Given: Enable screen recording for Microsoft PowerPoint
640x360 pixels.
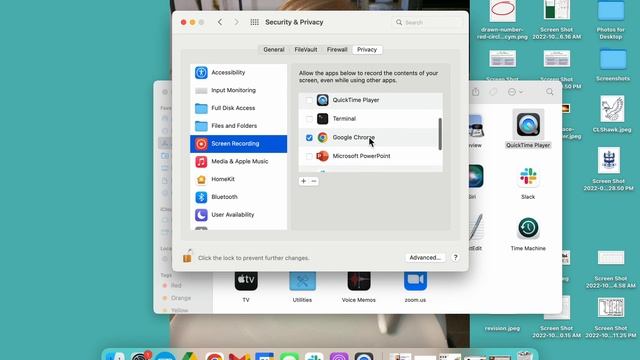Looking at the screenshot, I should [x=309, y=156].
